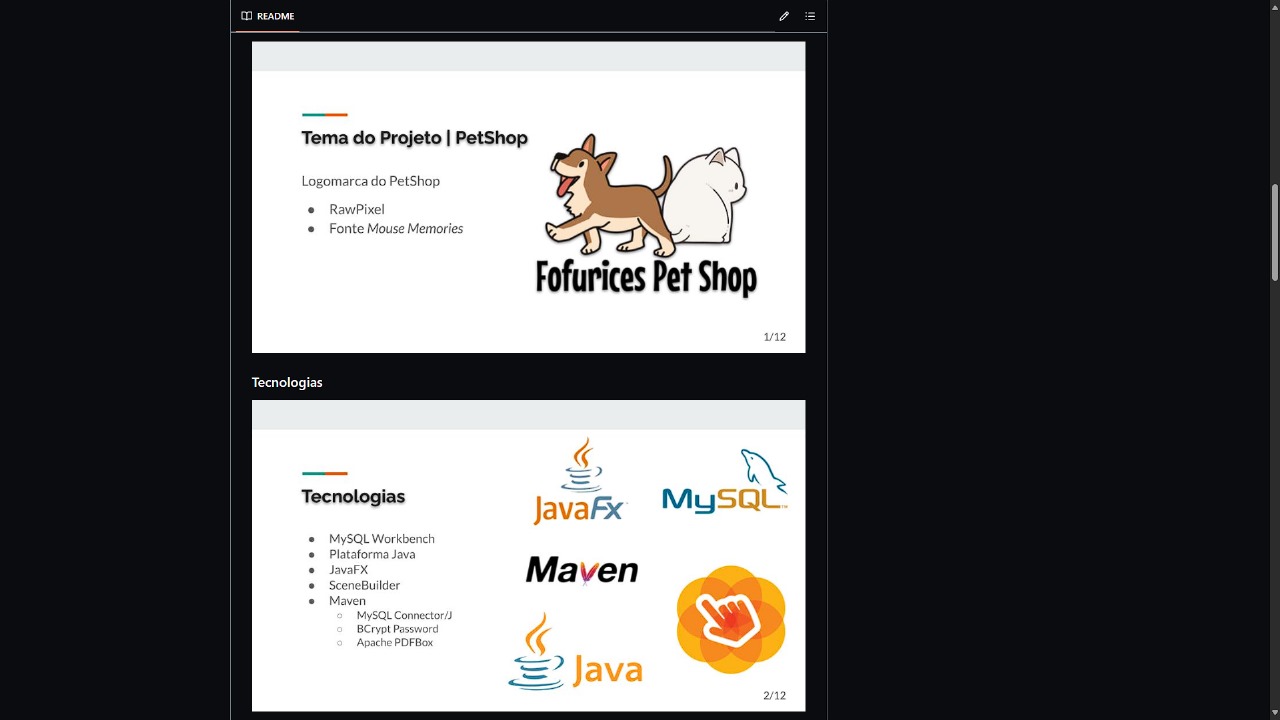Click the 2/12 slide number
The height and width of the screenshot is (720, 1280).
pyautogui.click(x=775, y=696)
